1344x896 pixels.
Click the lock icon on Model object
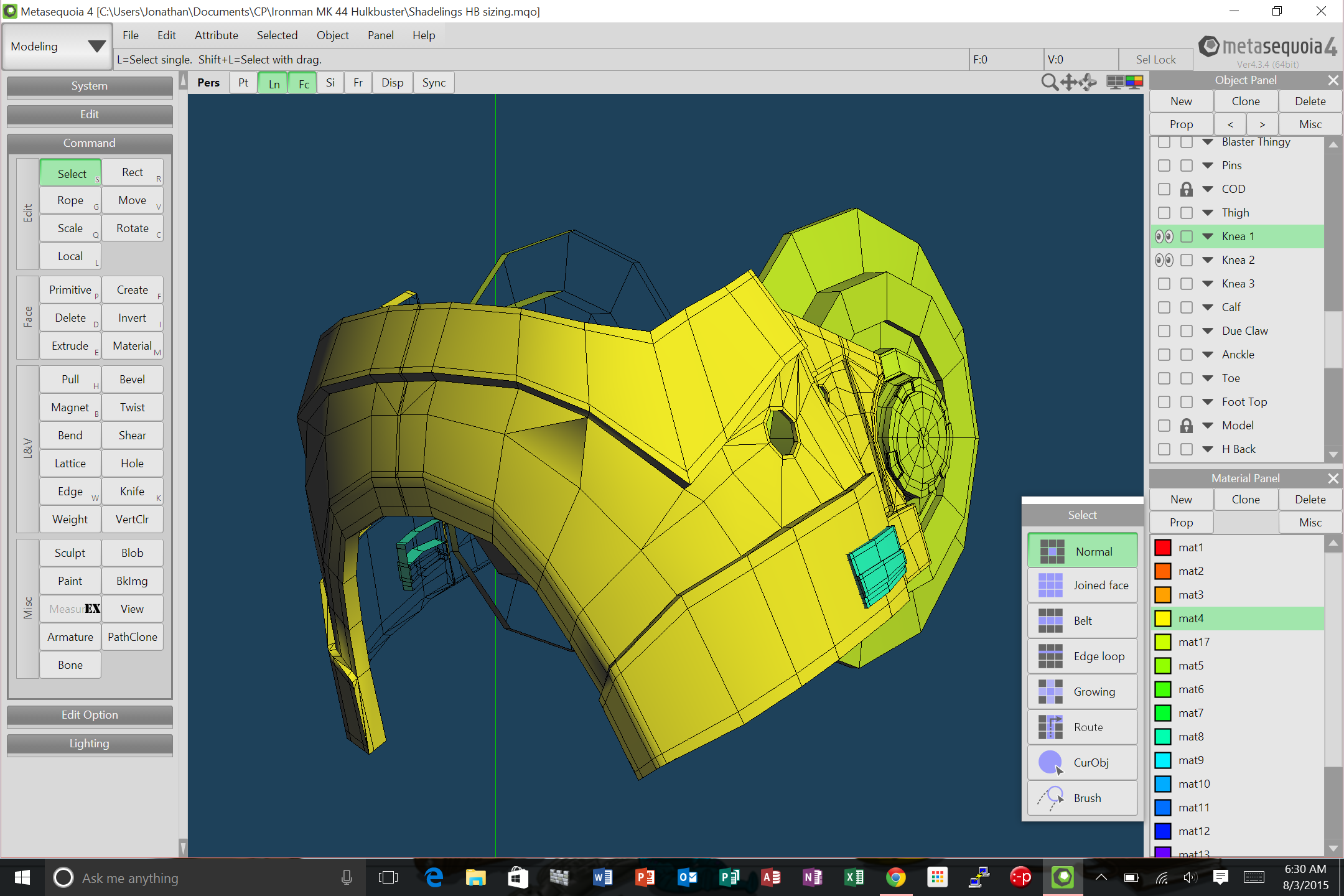(1187, 426)
